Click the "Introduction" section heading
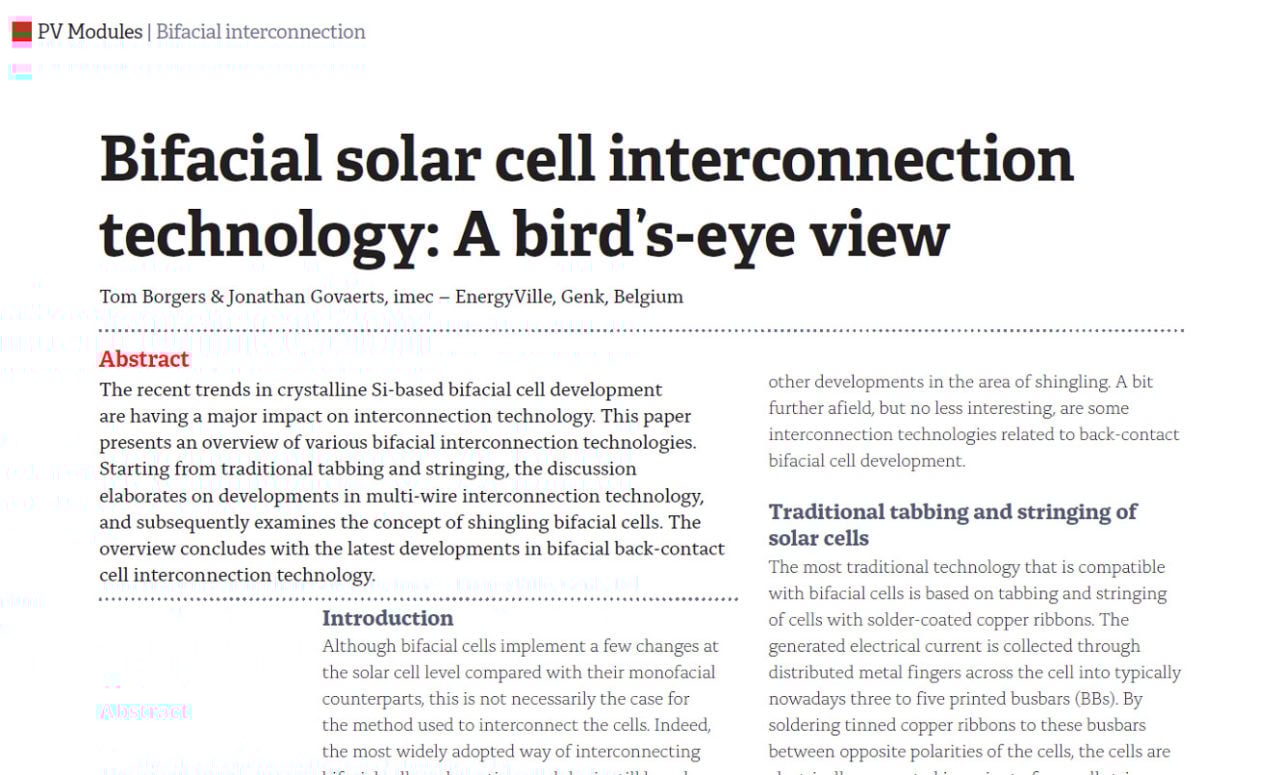Screen dimensions: 1280x775 [387, 618]
